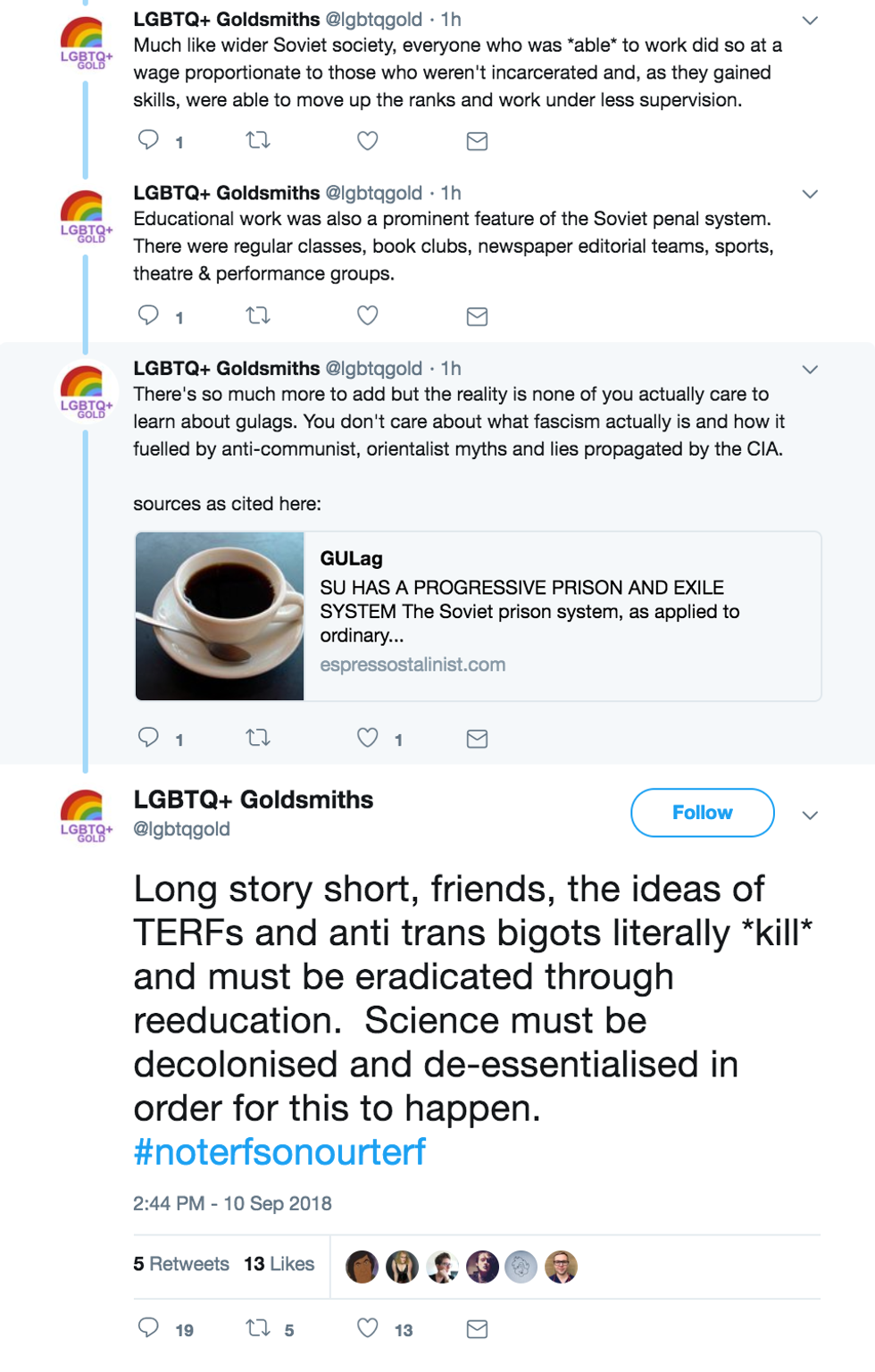Reply to the Soviet wage tweet
This screenshot has width=875, height=1372.
click(x=148, y=140)
